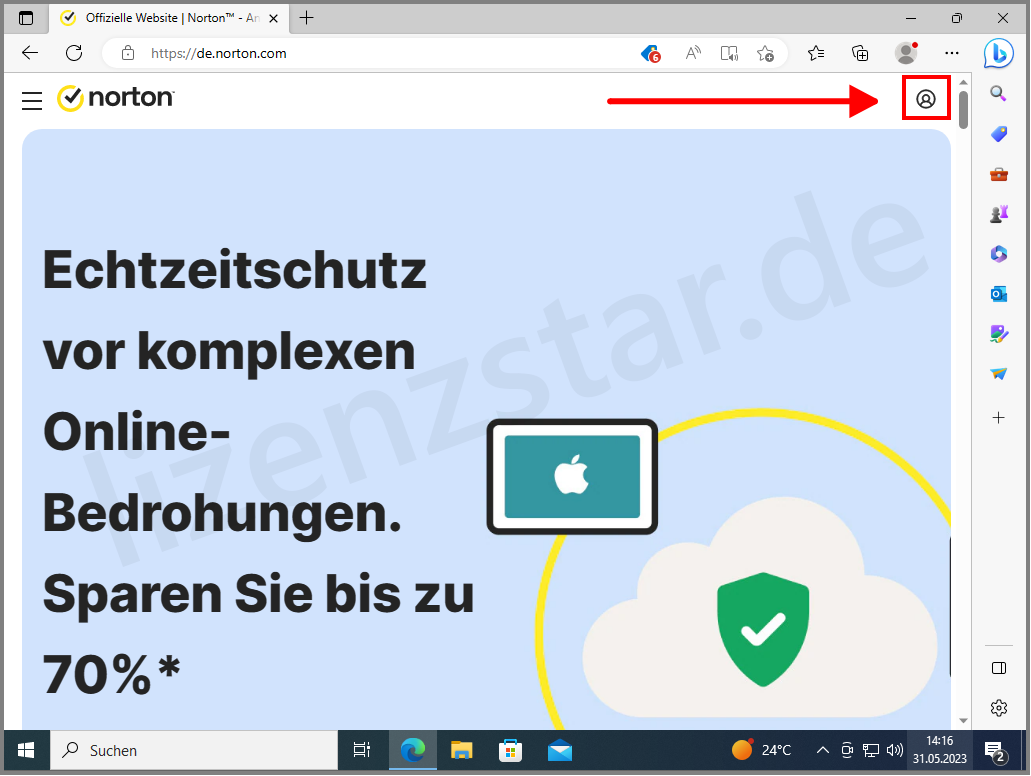Open the Edge settings and more menu
The image size is (1031, 776).
[x=952, y=53]
